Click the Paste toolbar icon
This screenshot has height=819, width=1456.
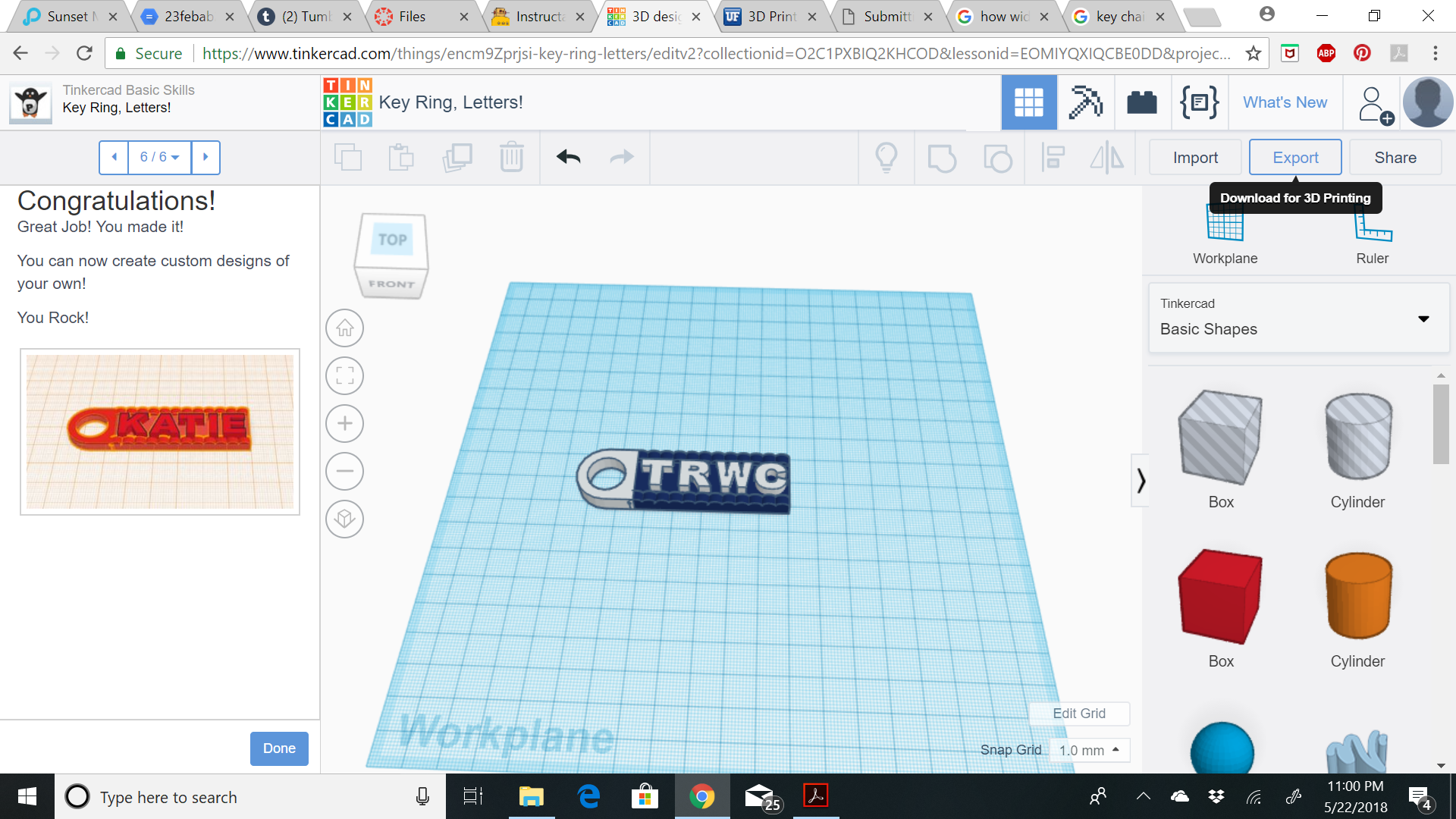point(401,157)
